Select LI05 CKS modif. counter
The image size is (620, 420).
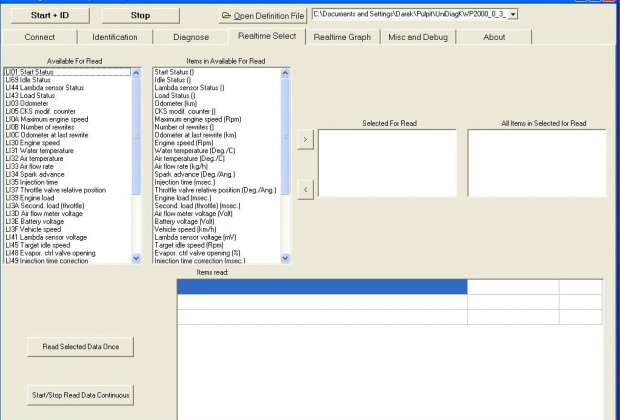67,112
